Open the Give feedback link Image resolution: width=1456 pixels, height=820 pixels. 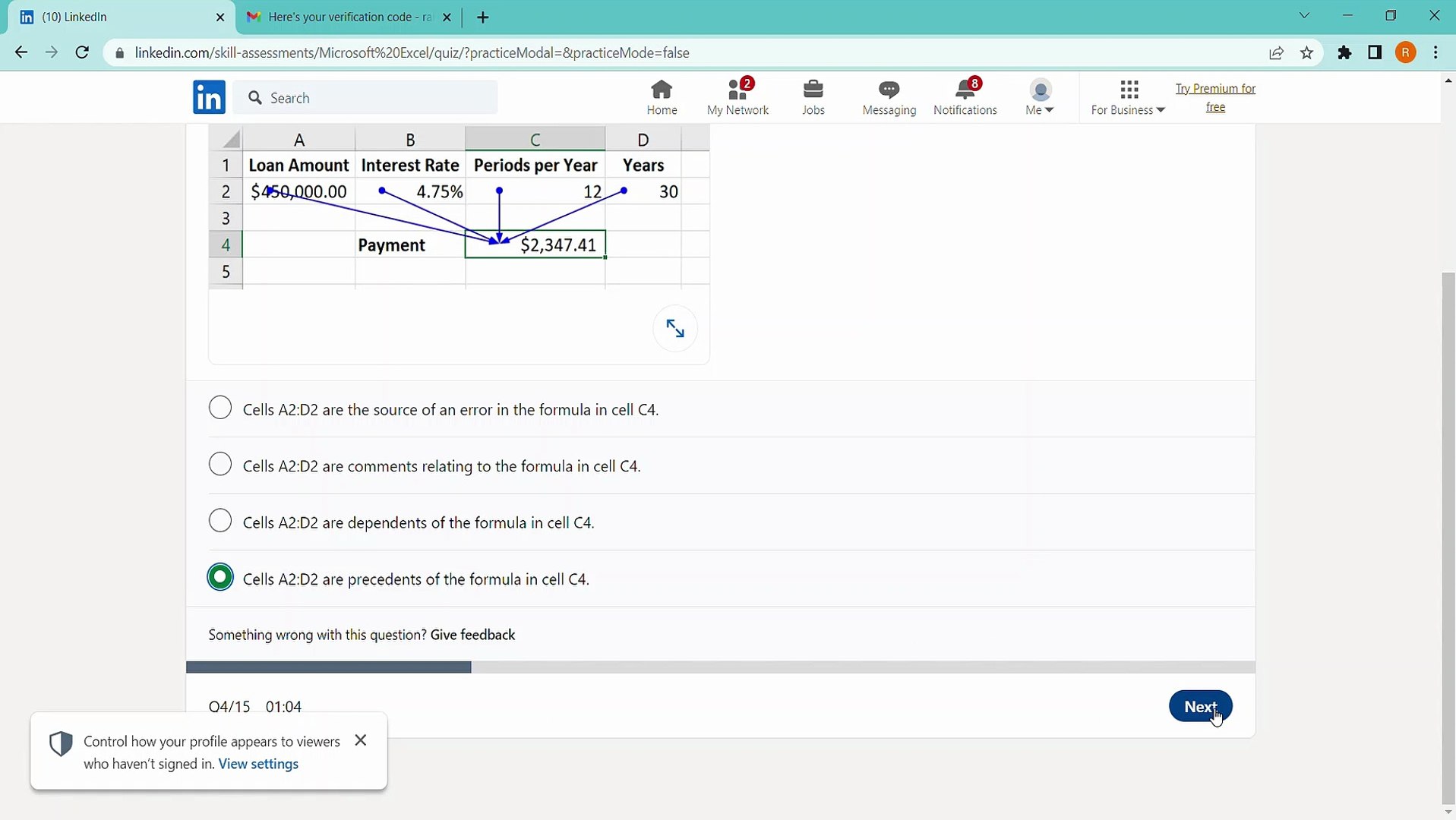[x=472, y=635]
